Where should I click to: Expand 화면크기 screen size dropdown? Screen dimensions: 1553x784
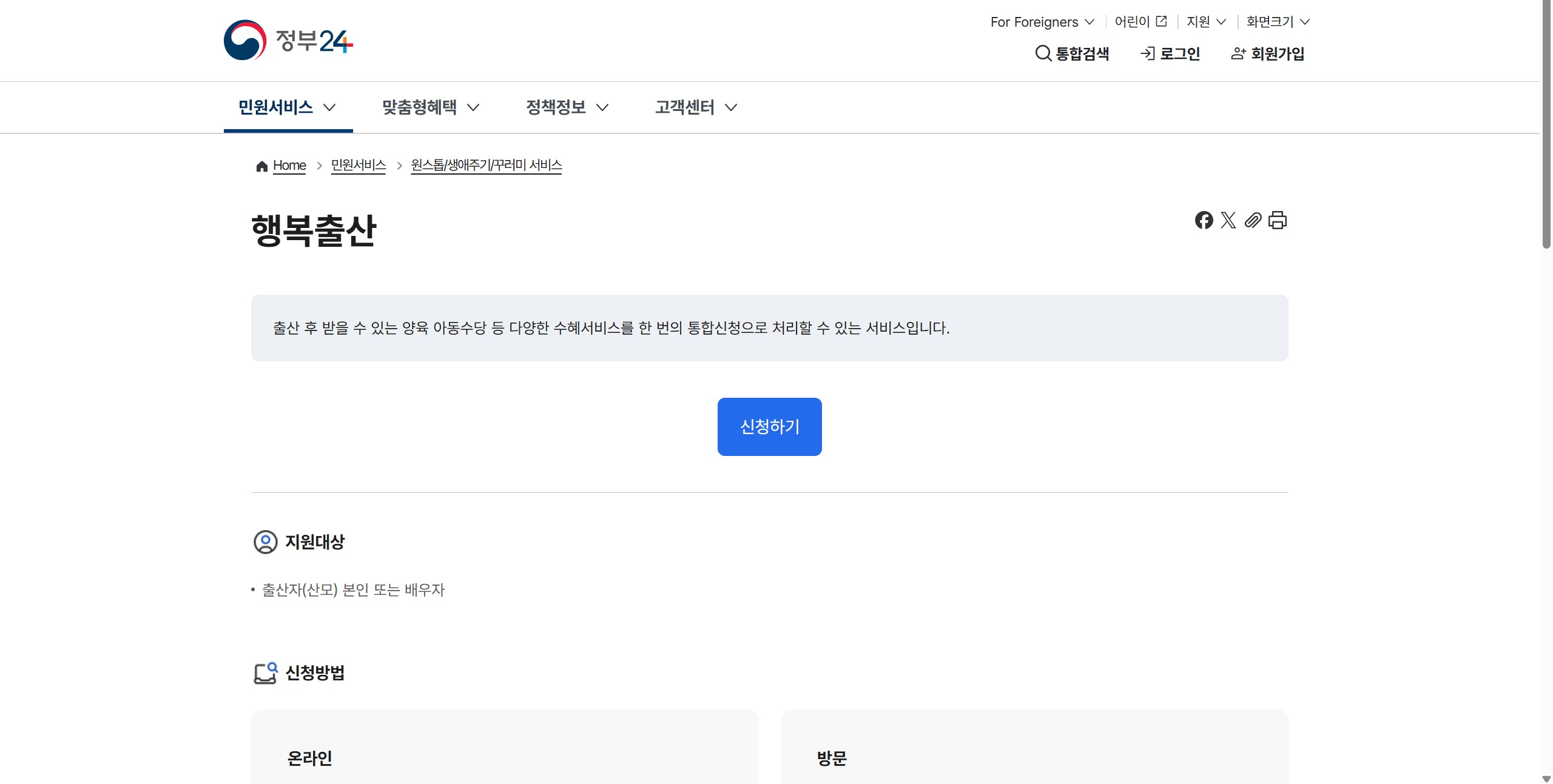coord(1278,22)
